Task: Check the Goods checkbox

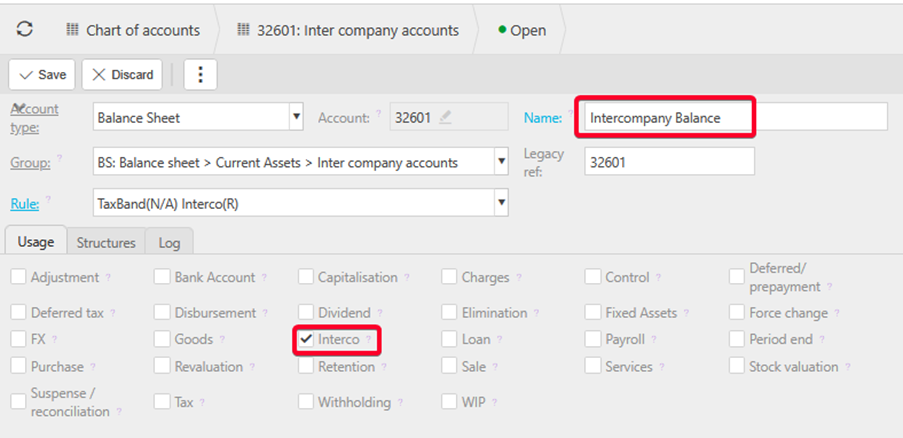Action: (x=162, y=339)
